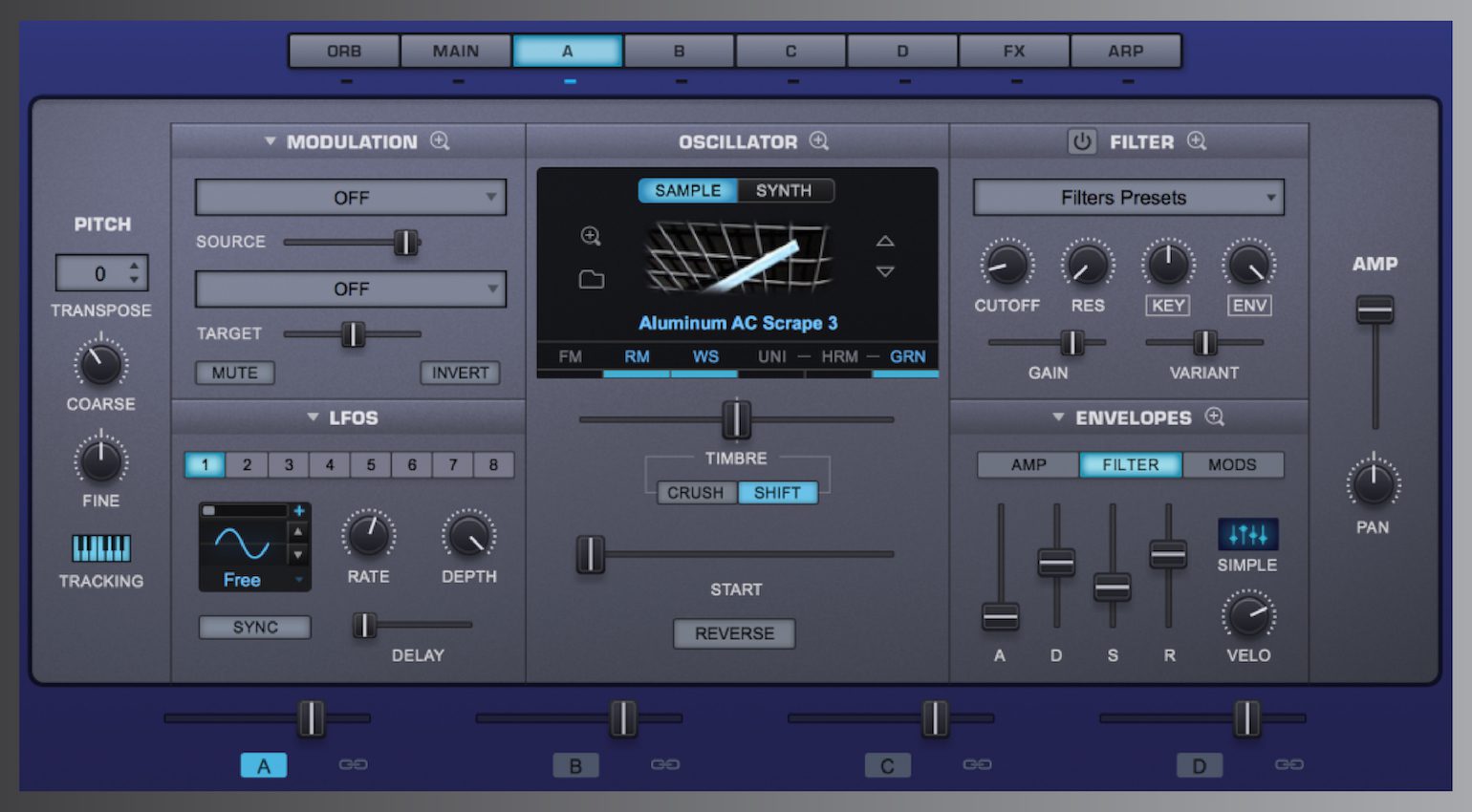The image size is (1472, 812).
Task: Enable MUTE in the Modulation section
Action: pyautogui.click(x=234, y=373)
